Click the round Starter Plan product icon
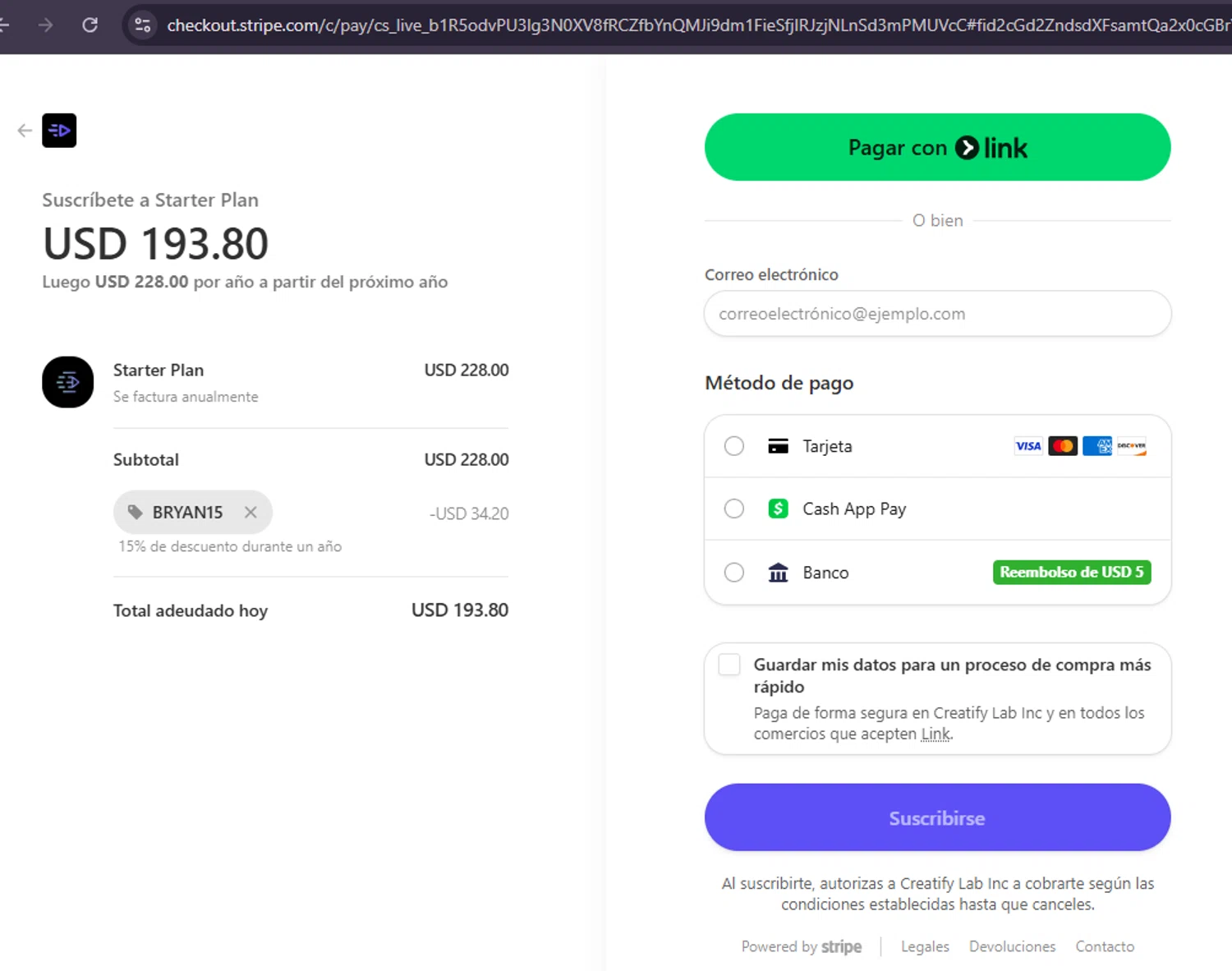Screen dimensions: 1232x971 [67, 382]
